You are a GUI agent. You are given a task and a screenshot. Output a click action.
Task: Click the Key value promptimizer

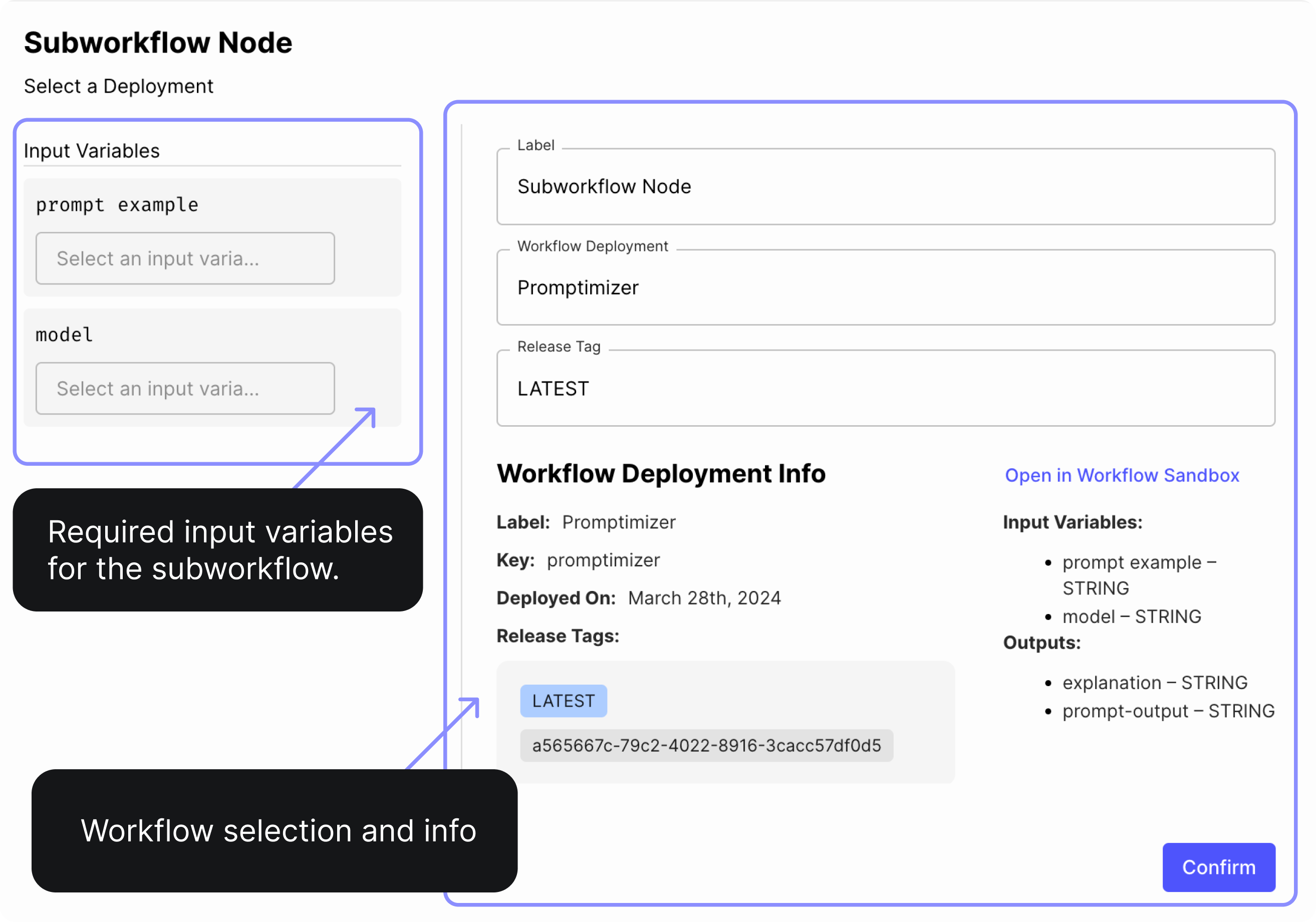click(603, 560)
